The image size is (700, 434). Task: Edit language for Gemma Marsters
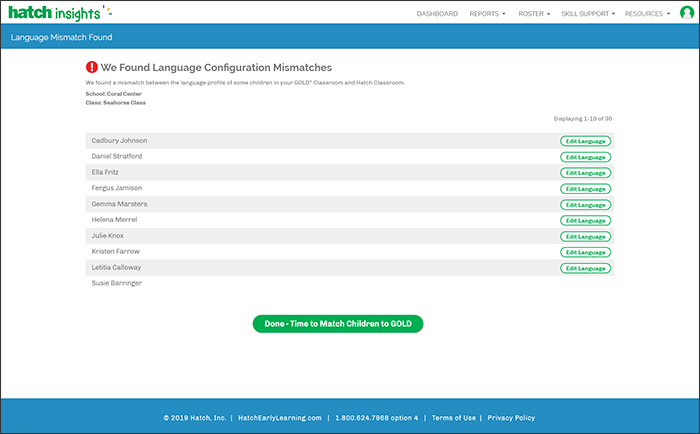tap(585, 205)
